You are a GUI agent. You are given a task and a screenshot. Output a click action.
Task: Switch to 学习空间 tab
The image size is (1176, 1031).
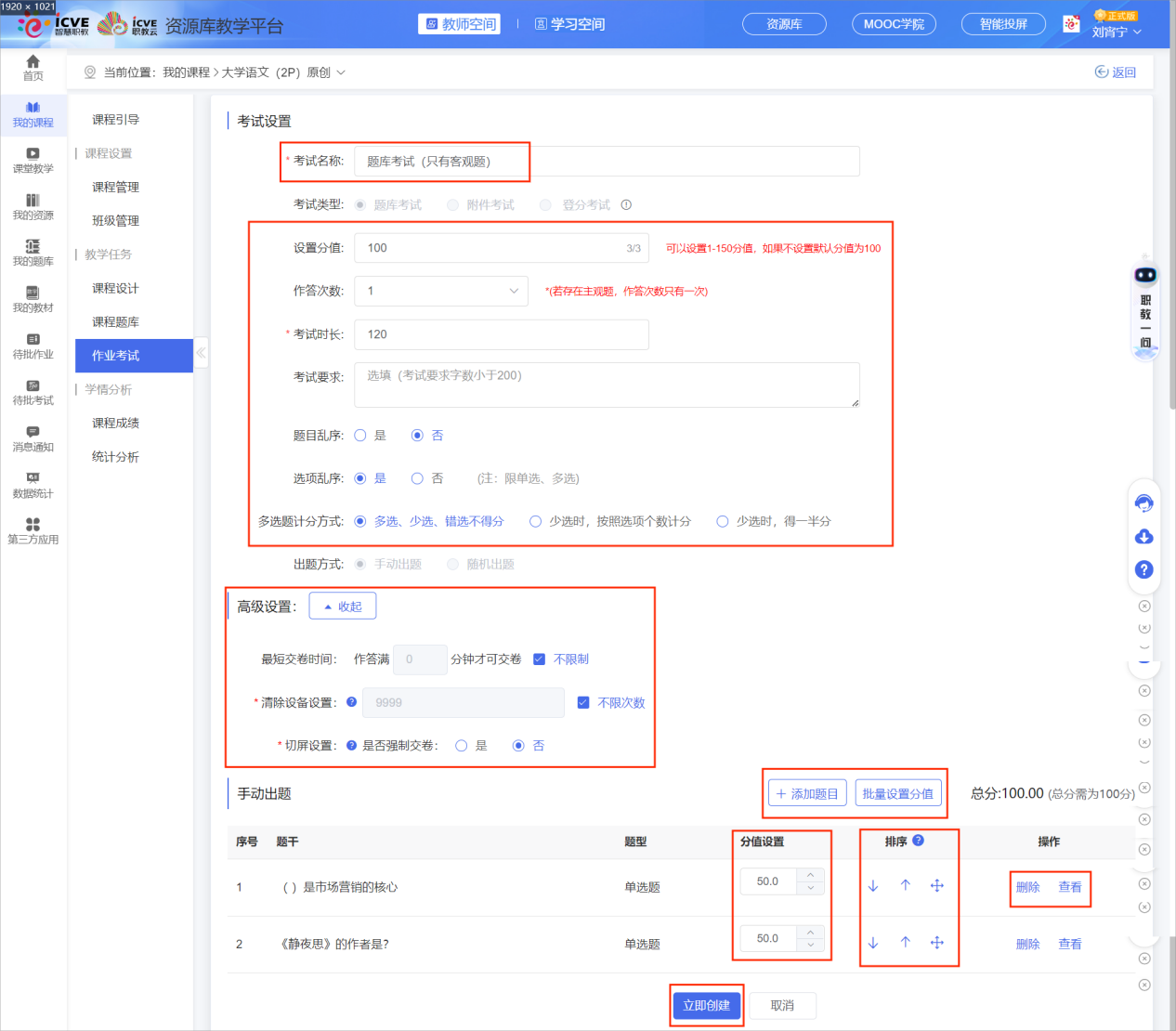tap(569, 24)
